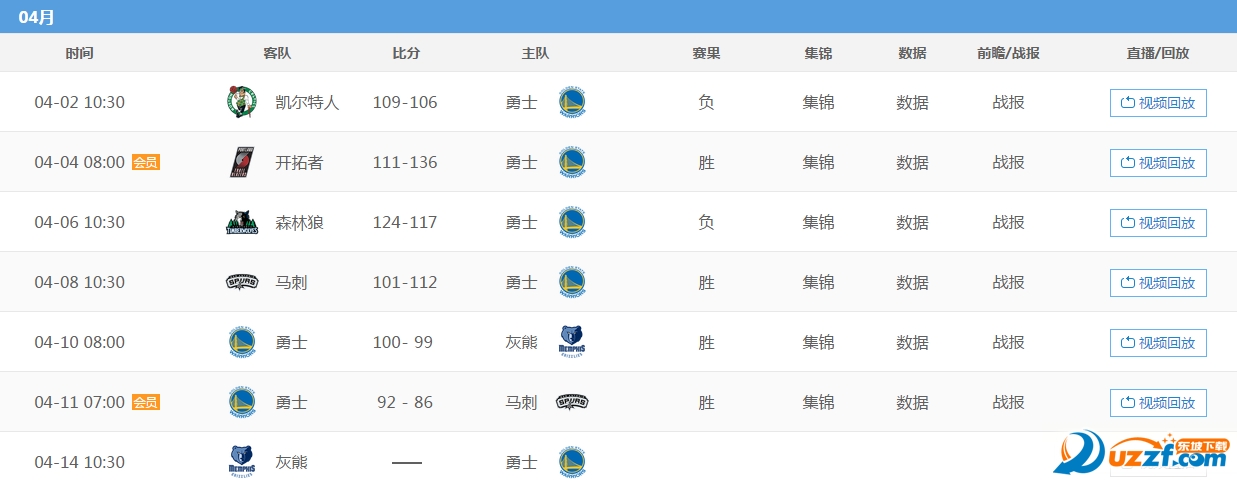Click the Spurs logo in 04-08 row
The image size is (1237, 491).
tap(241, 282)
